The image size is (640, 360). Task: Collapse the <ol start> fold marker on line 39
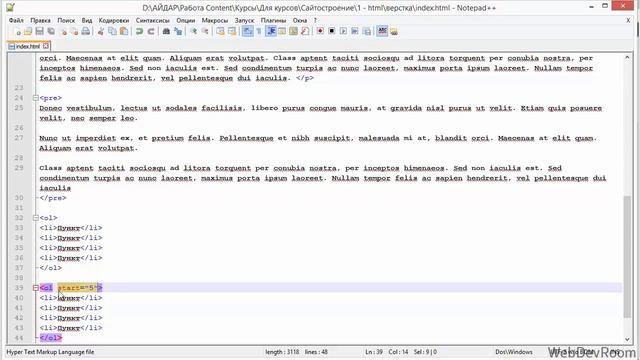pos(36,288)
